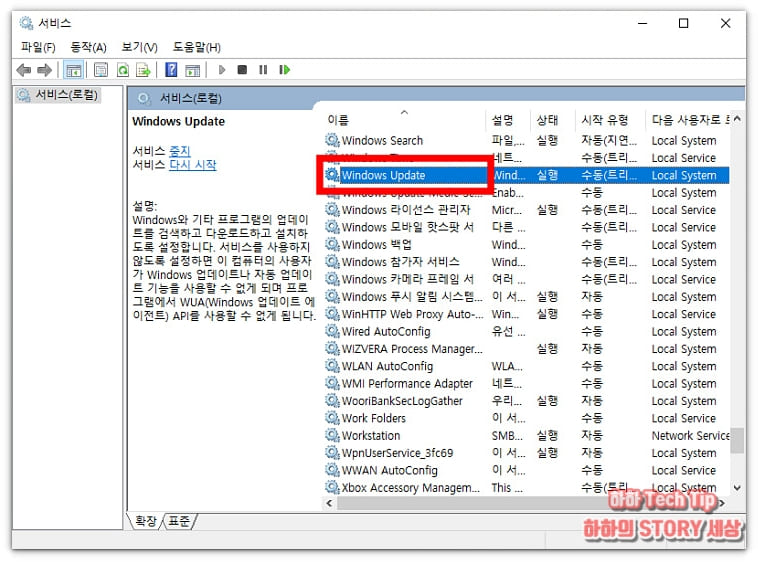
Task: Click Network Service cell in Workstation row
Action: click(x=690, y=436)
